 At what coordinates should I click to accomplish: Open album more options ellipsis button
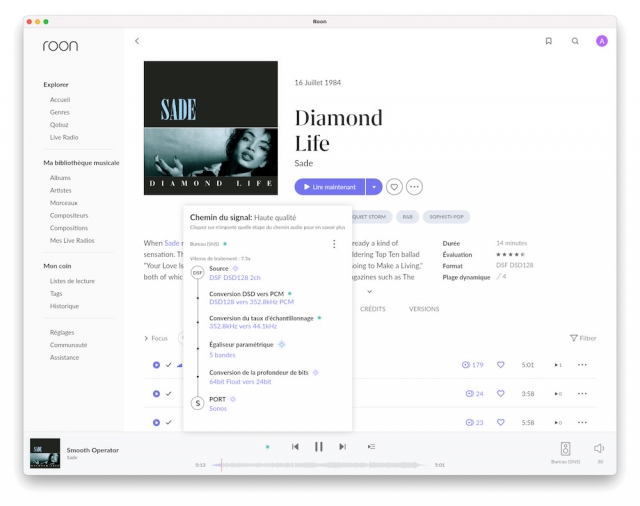[414, 187]
